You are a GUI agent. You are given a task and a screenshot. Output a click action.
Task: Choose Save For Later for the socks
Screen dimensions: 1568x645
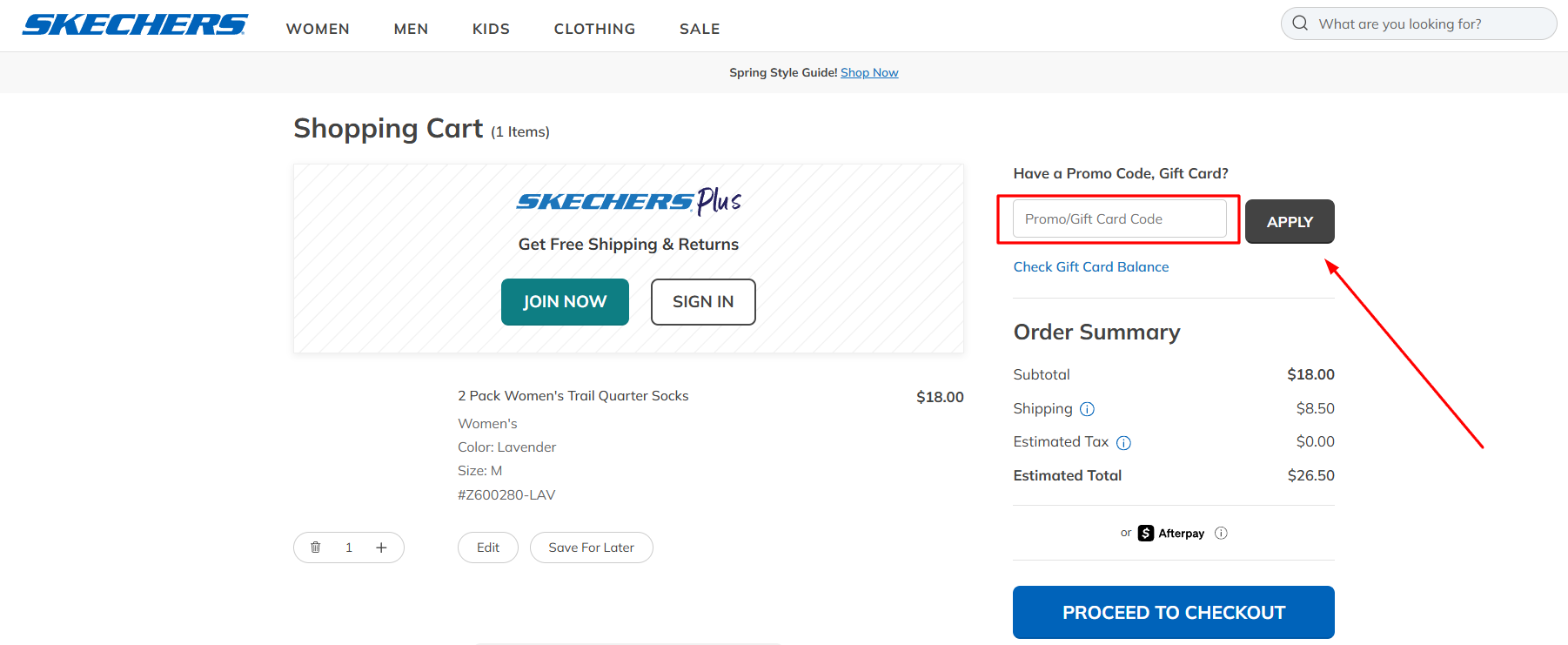[x=591, y=548]
